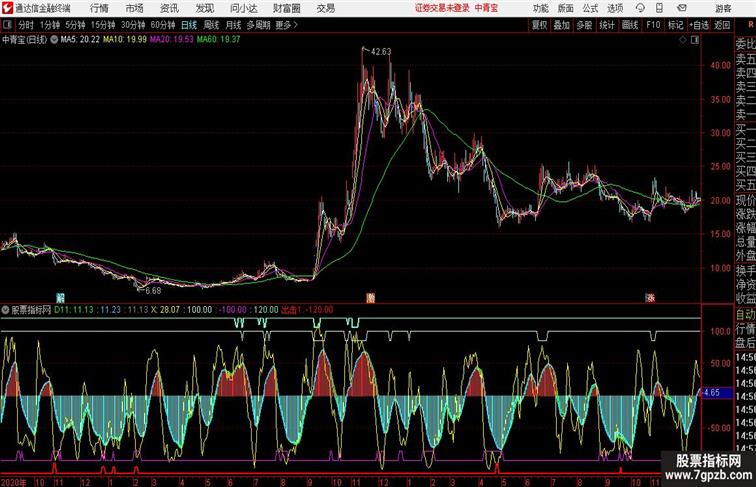Open the 功能 menu
This screenshot has width=756, height=487.
(x=541, y=8)
